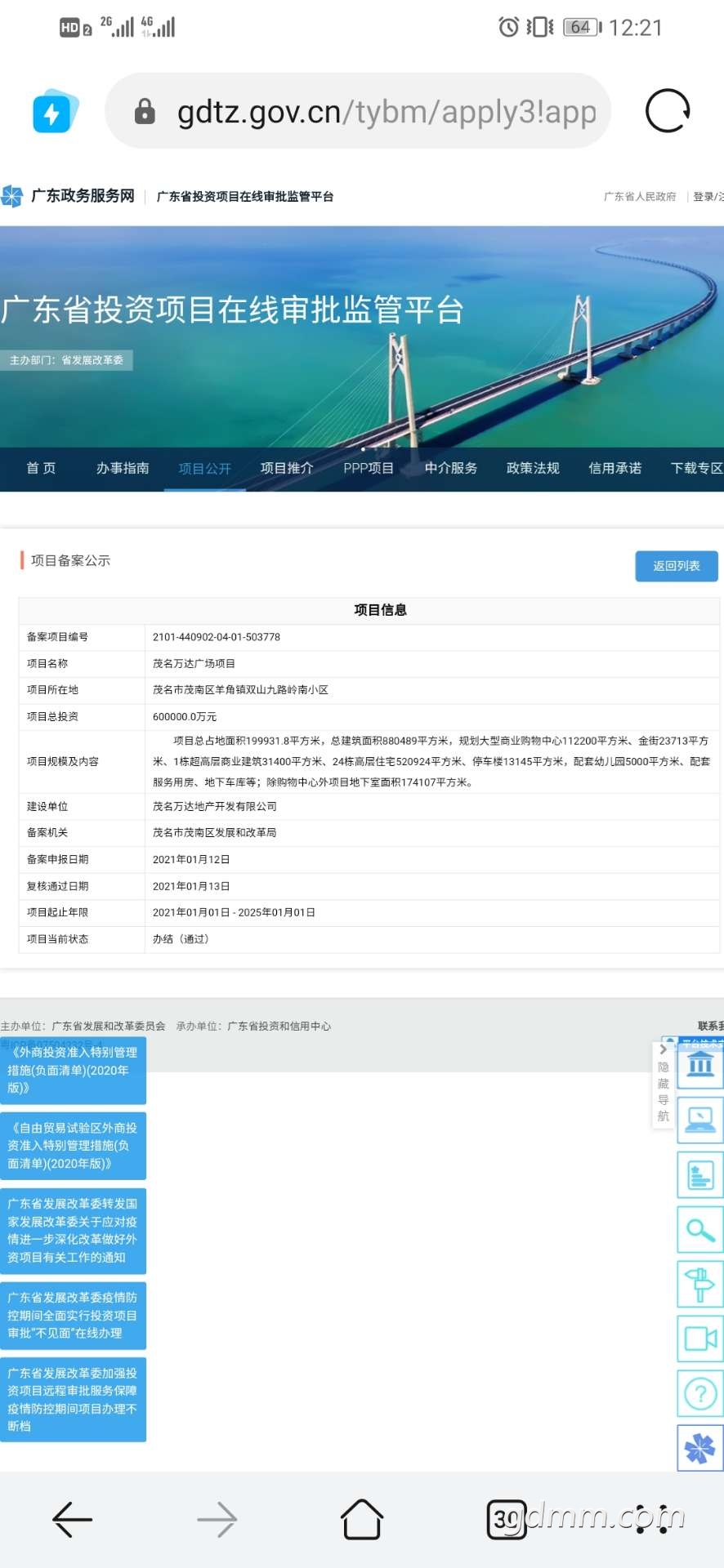Go to 政策法规 in the navigation bar
The width and height of the screenshot is (724, 1568).
[x=533, y=469]
